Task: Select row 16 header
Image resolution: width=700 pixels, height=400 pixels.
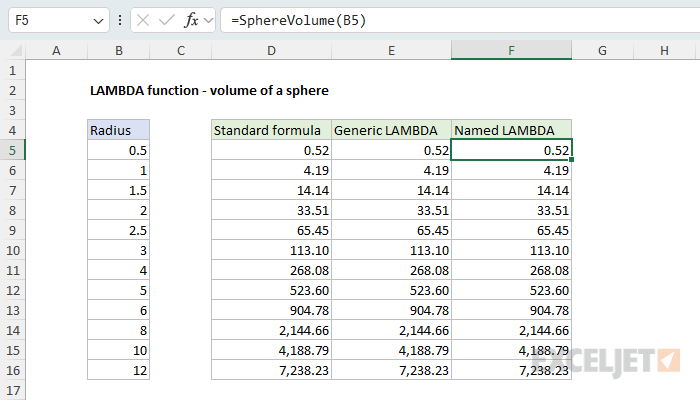Action: pos(12,371)
